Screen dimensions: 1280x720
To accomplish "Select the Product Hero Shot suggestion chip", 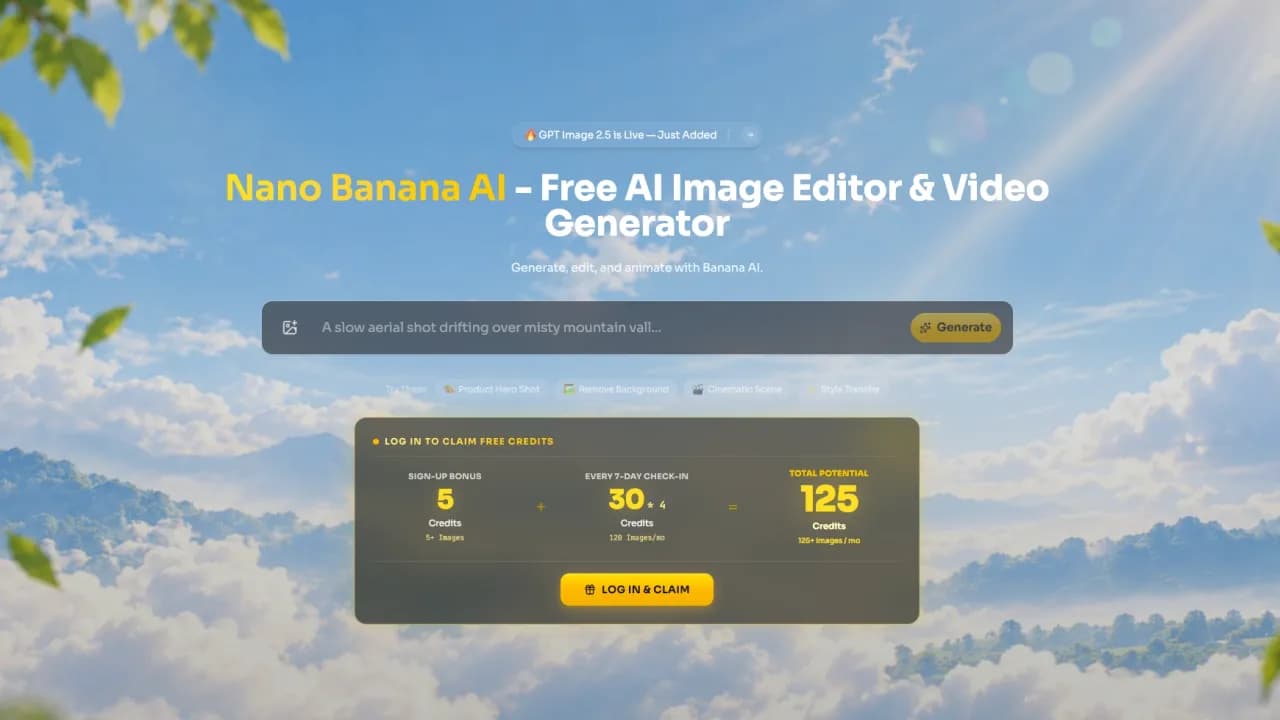I will pyautogui.click(x=492, y=389).
